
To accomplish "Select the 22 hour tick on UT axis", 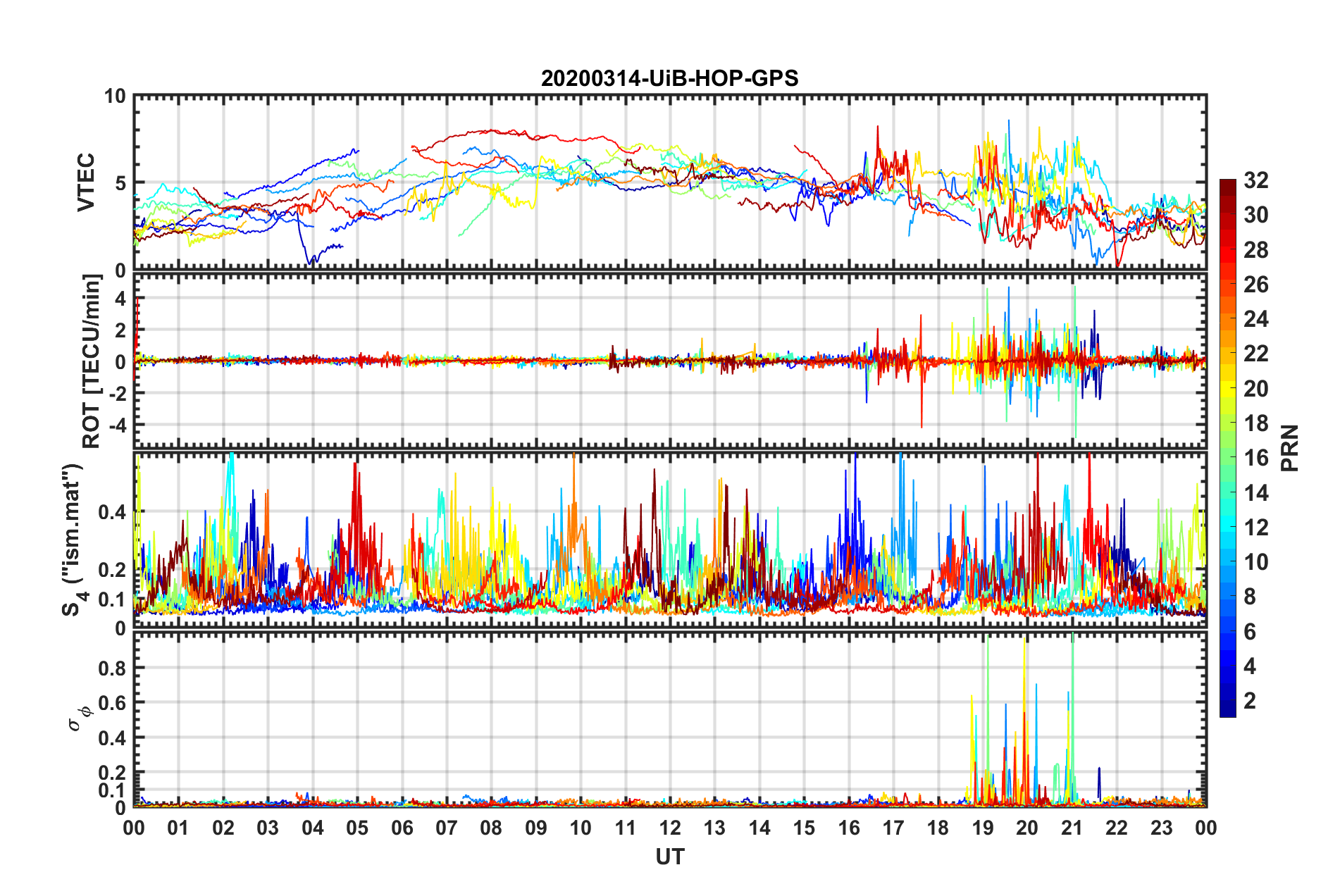I will pyautogui.click(x=1117, y=828).
